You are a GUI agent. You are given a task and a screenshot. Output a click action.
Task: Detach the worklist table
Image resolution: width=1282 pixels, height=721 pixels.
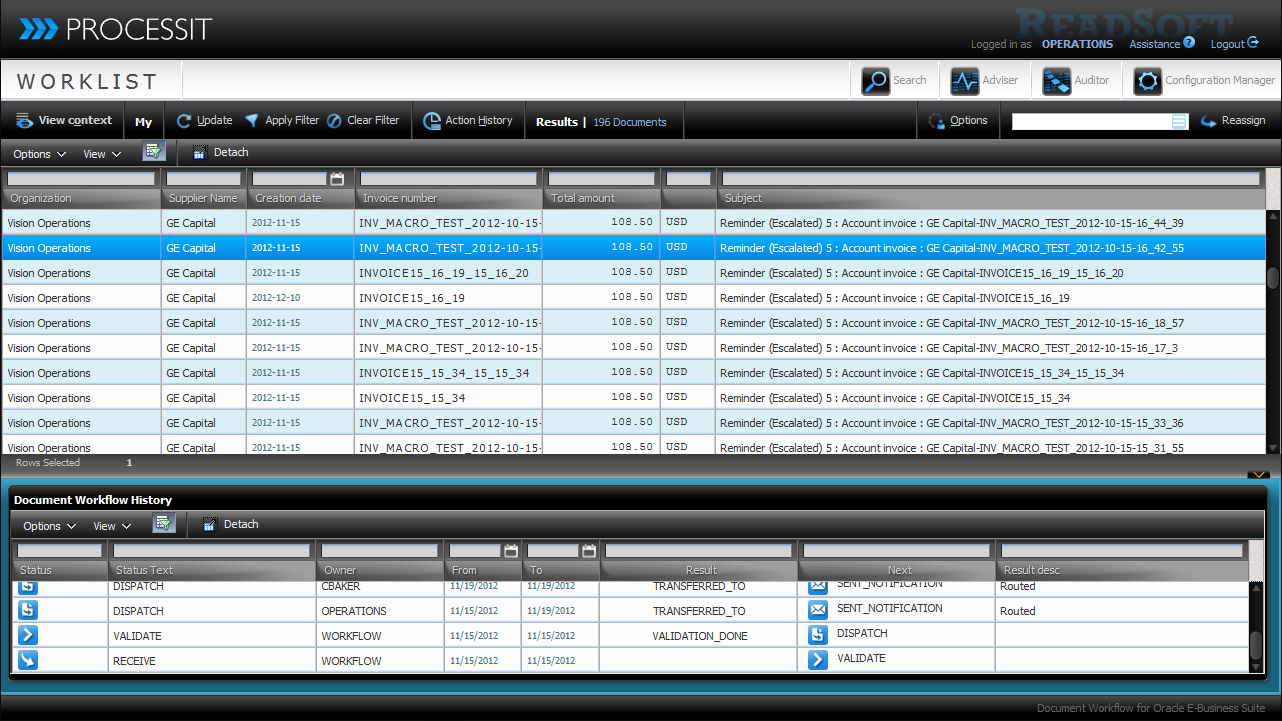[221, 153]
